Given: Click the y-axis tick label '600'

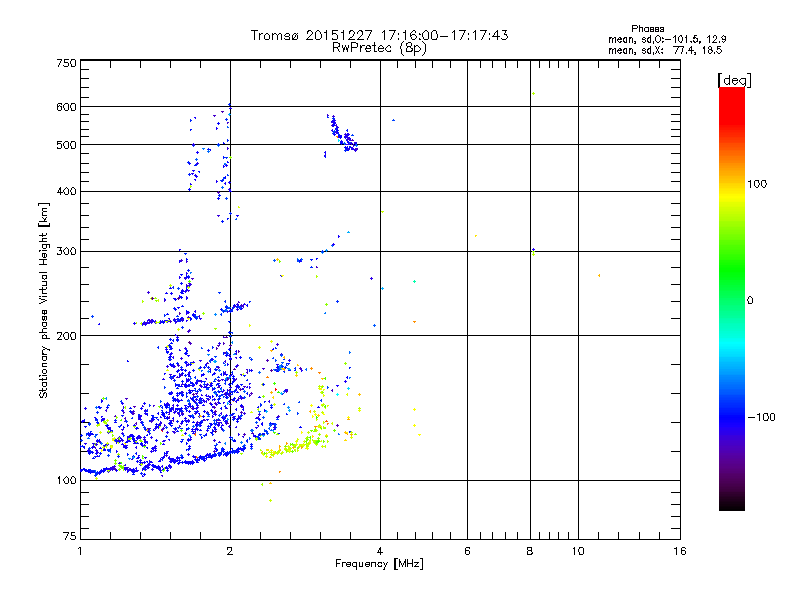Looking at the screenshot, I should [x=66, y=107].
